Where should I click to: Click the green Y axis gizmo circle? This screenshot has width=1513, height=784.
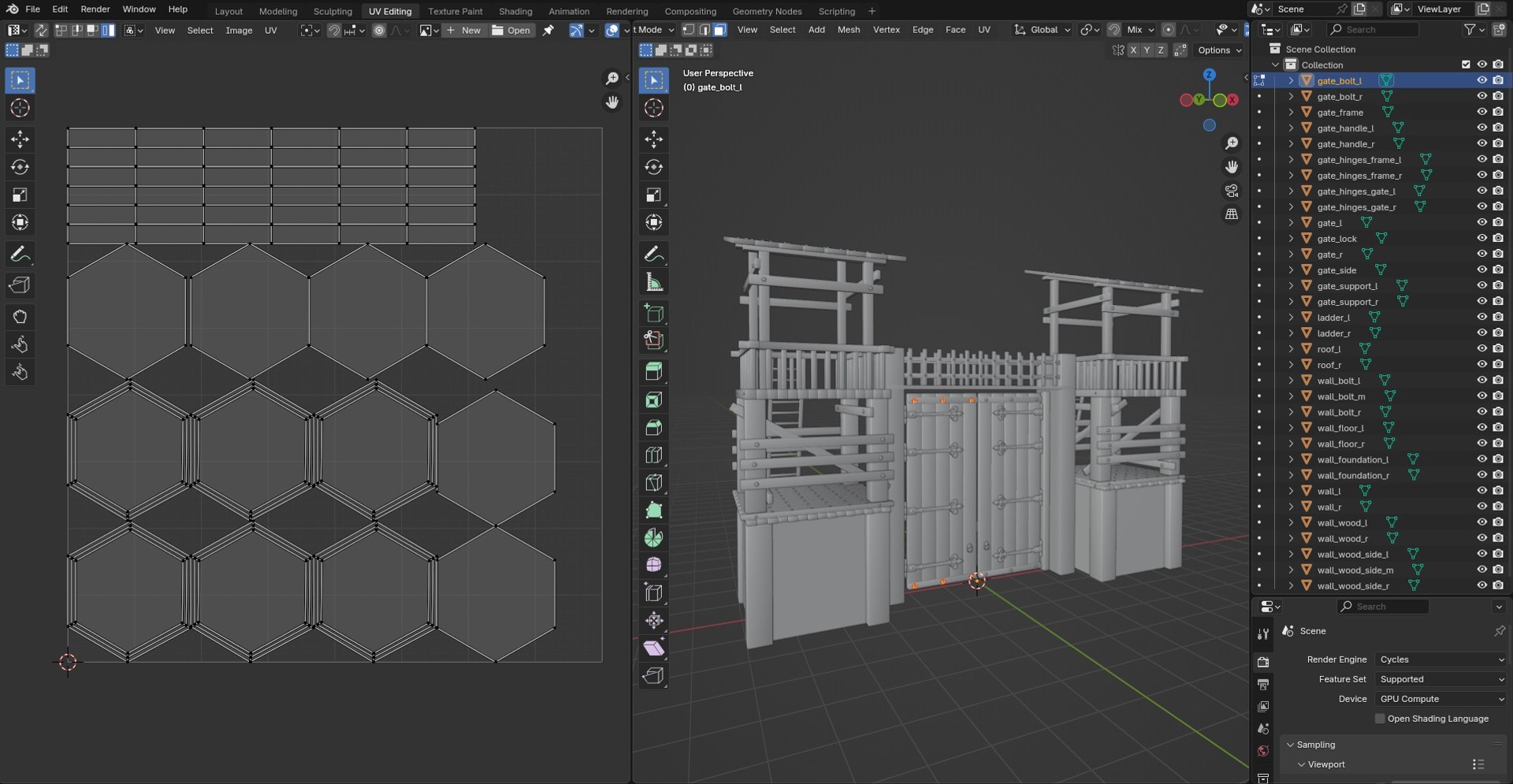click(1199, 100)
